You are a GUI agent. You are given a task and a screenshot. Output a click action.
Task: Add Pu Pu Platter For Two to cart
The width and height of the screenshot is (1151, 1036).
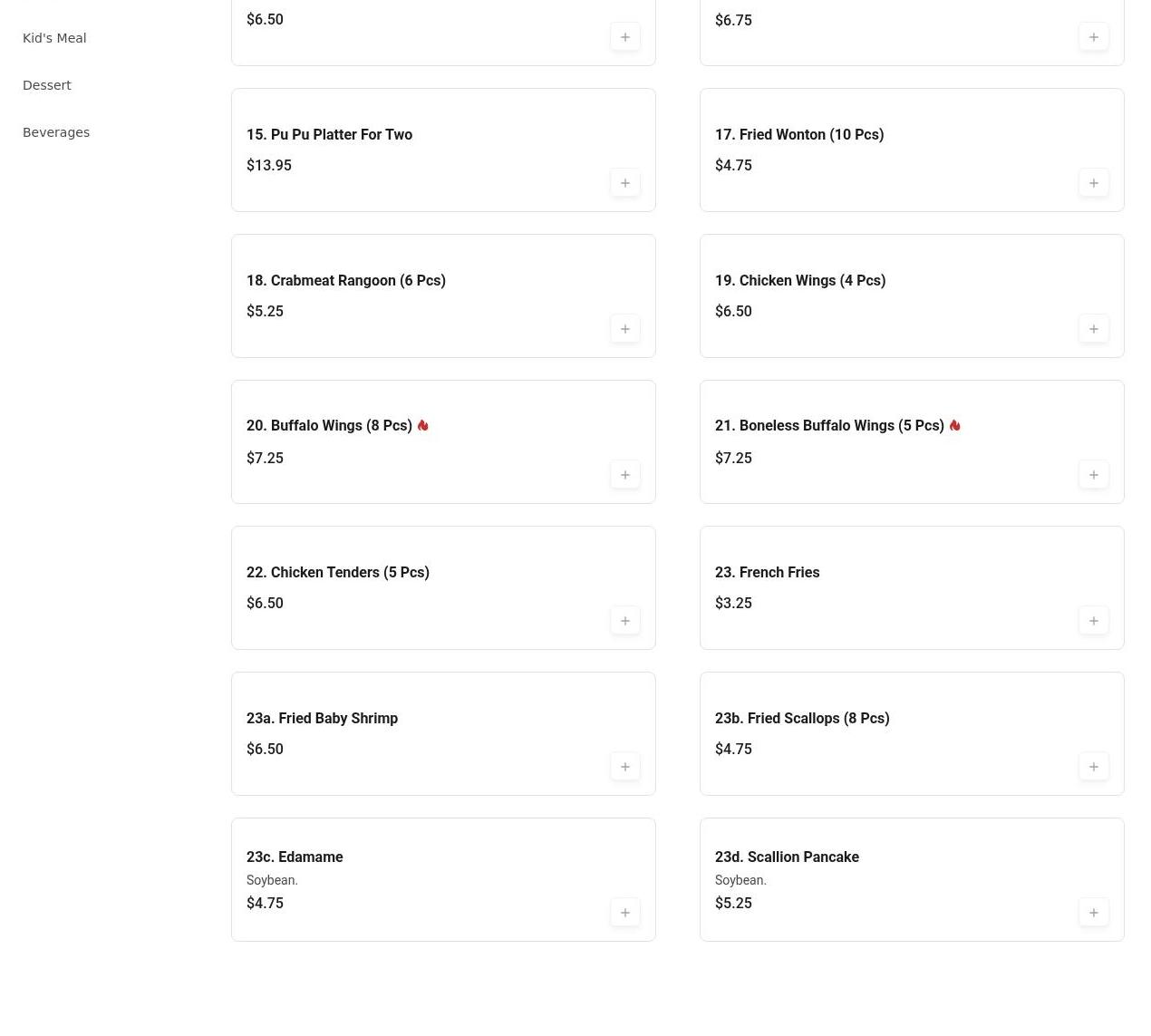pos(625,183)
